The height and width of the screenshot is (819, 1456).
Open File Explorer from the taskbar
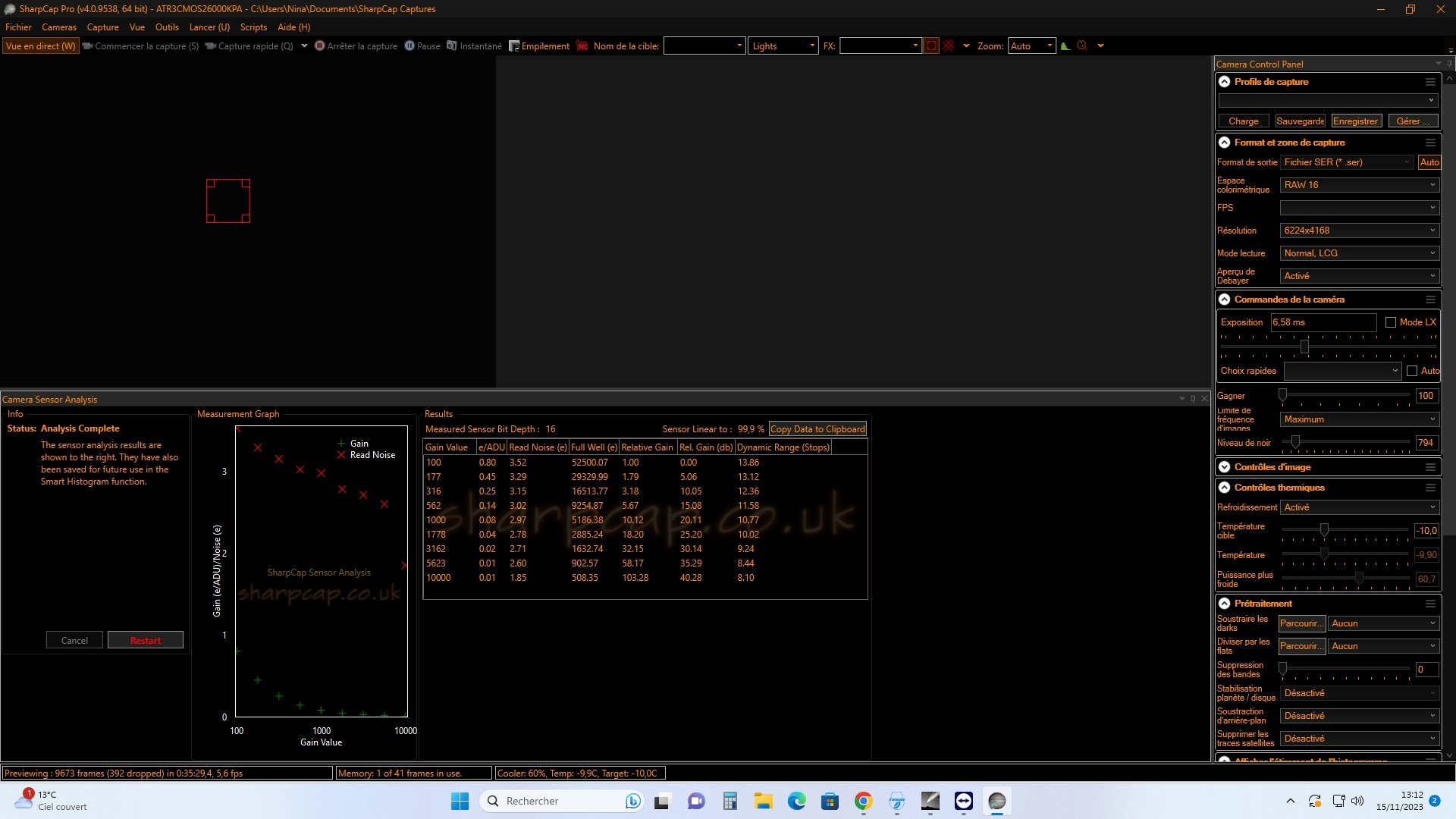pos(763,801)
